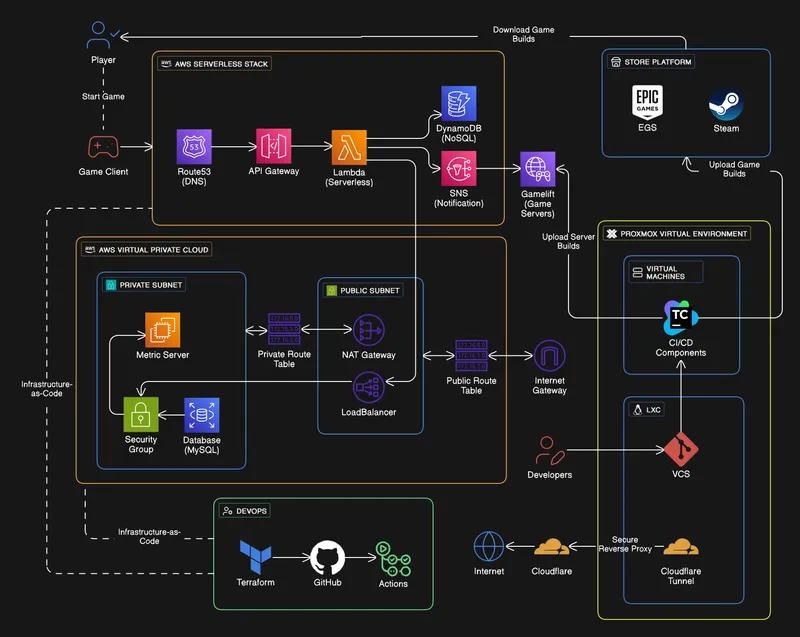Click the AWS Serverless Stack group label
Viewport: 800px width, 637px height.
click(x=214, y=64)
